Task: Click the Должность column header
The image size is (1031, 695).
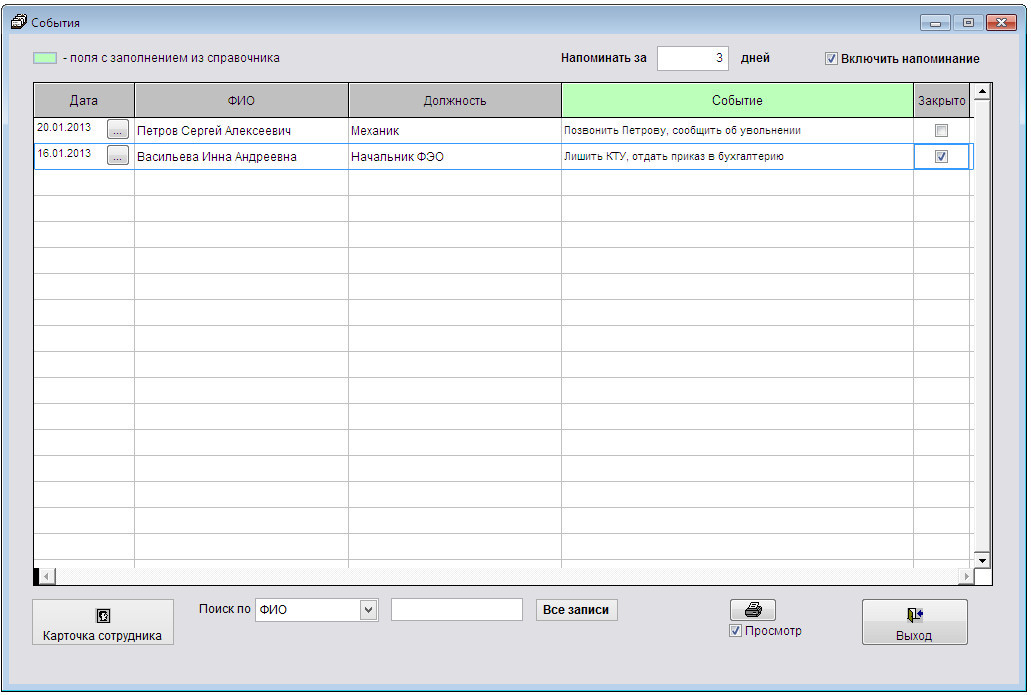Action: pos(454,101)
